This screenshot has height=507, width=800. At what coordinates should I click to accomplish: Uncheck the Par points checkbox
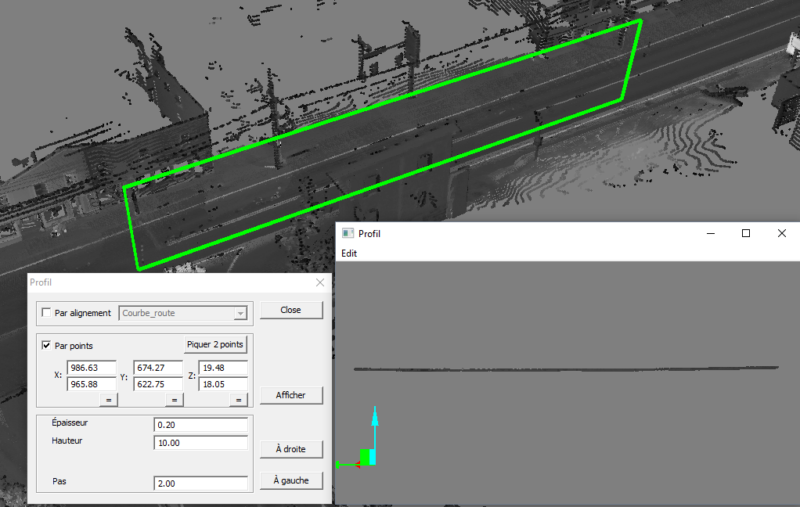(x=46, y=345)
